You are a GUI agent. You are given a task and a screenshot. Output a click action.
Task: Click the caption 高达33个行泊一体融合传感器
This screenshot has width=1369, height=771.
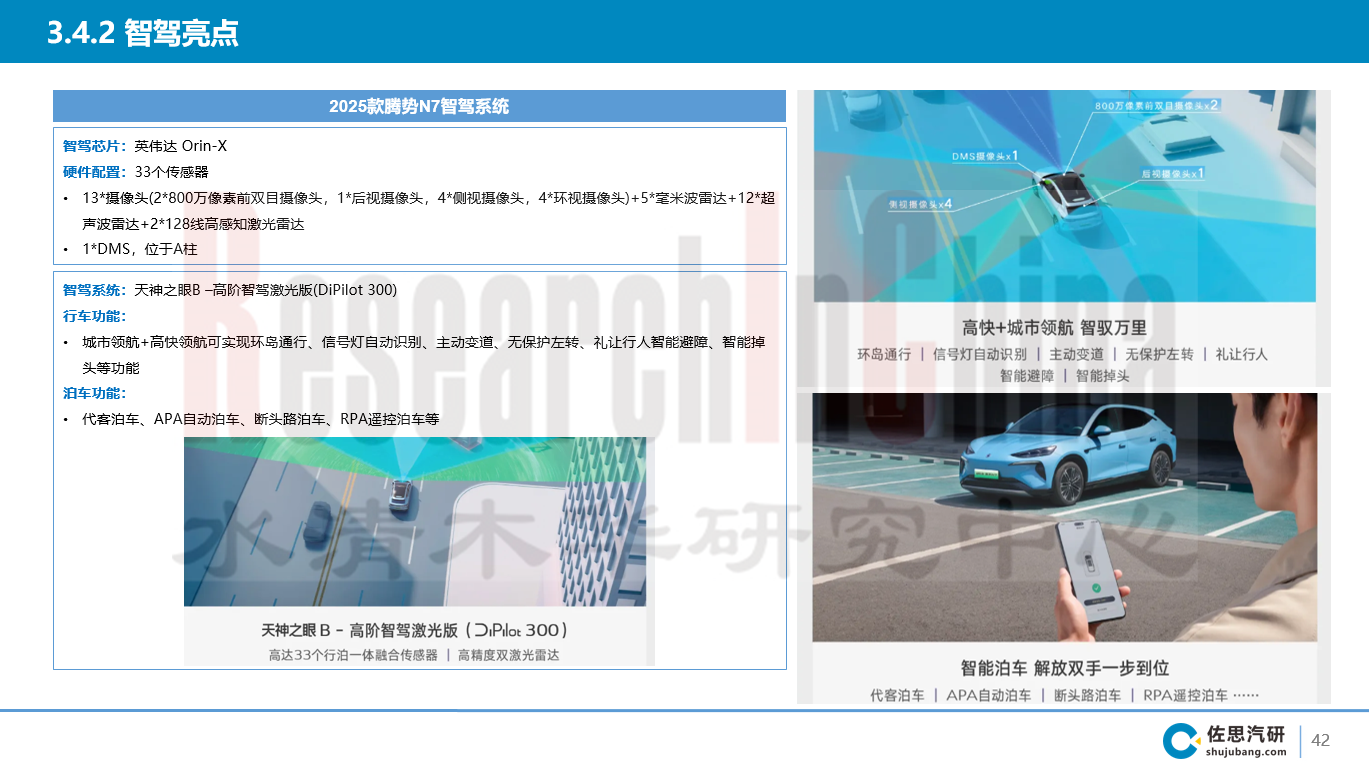353,655
